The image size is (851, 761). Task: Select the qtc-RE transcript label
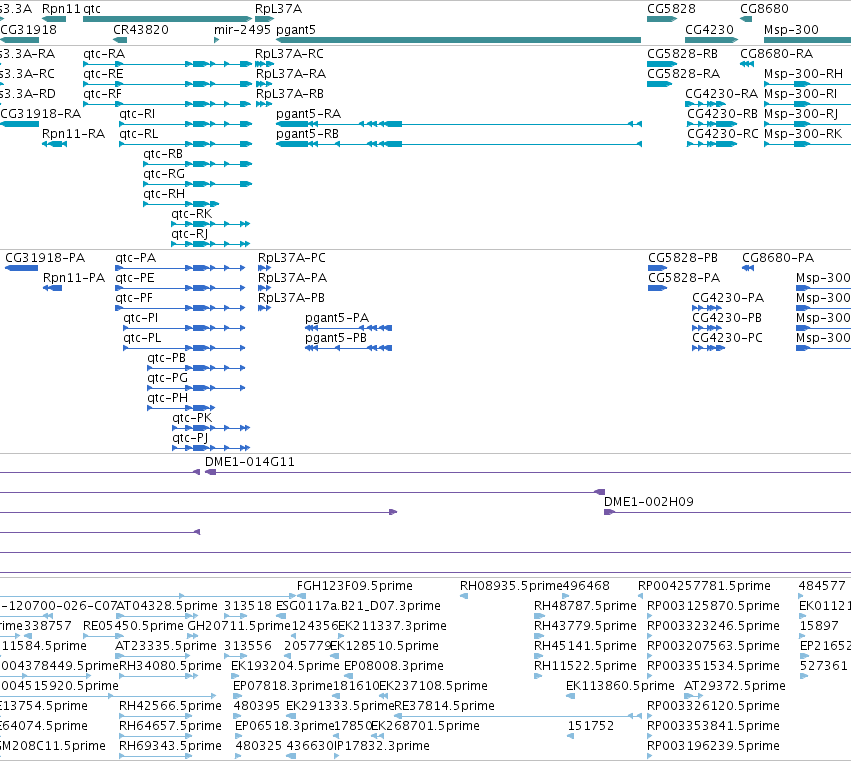click(103, 74)
